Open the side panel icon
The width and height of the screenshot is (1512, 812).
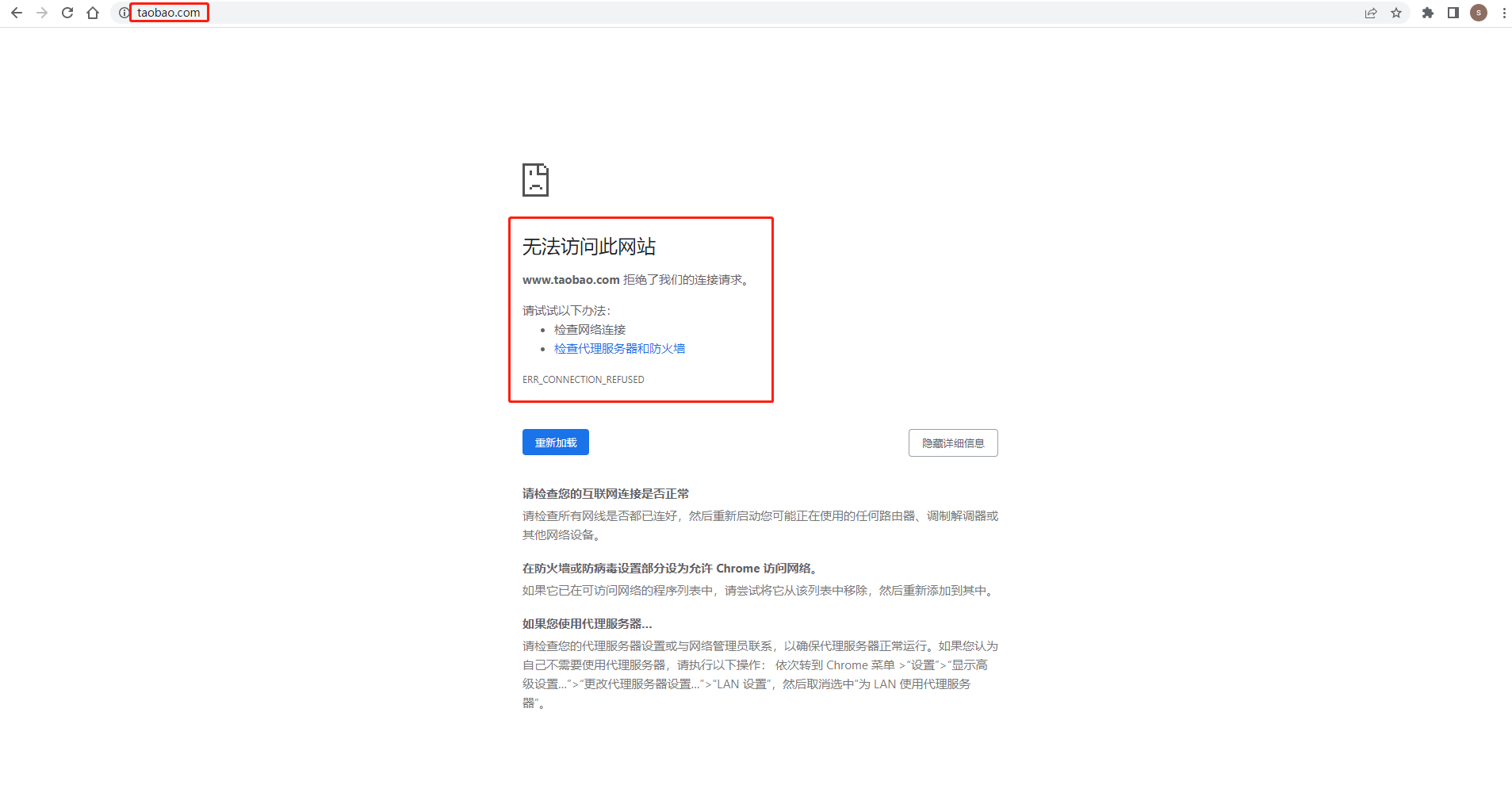tap(1453, 13)
